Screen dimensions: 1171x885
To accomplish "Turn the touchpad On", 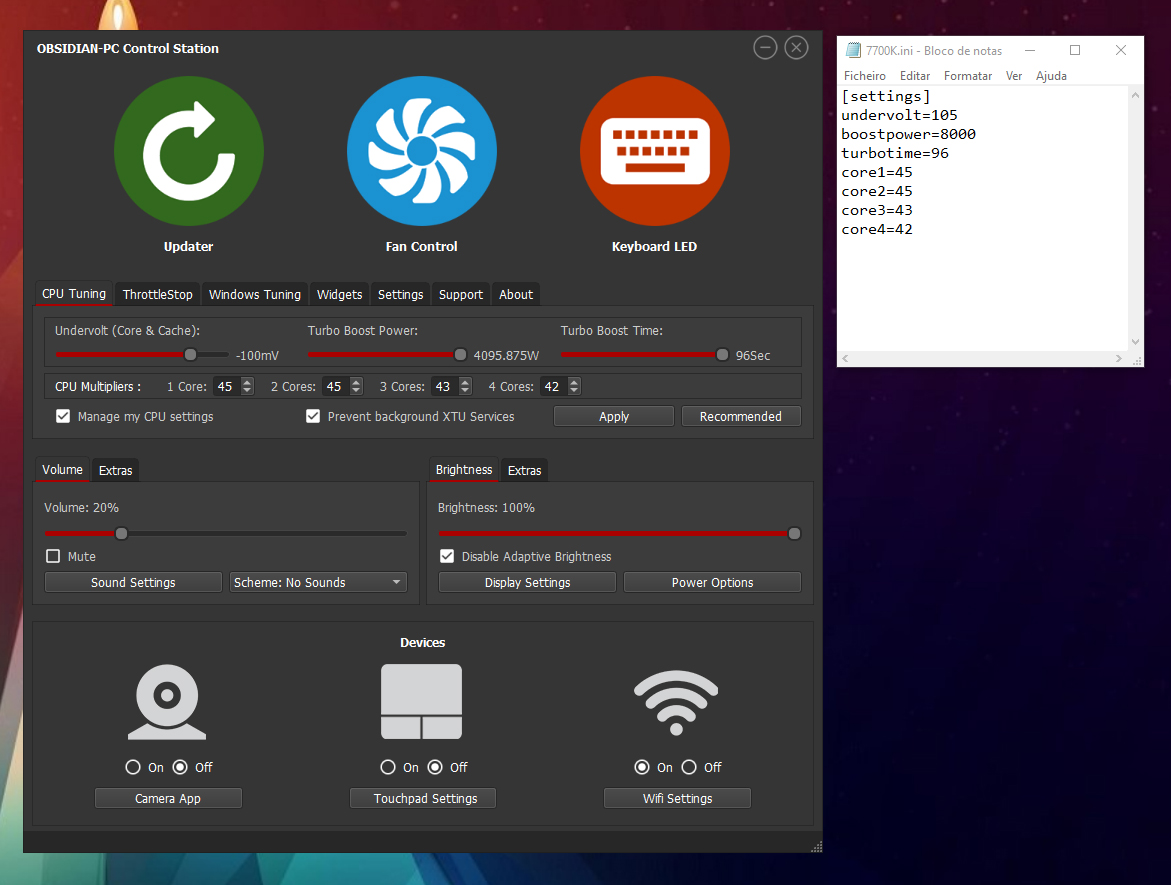I will (388, 767).
